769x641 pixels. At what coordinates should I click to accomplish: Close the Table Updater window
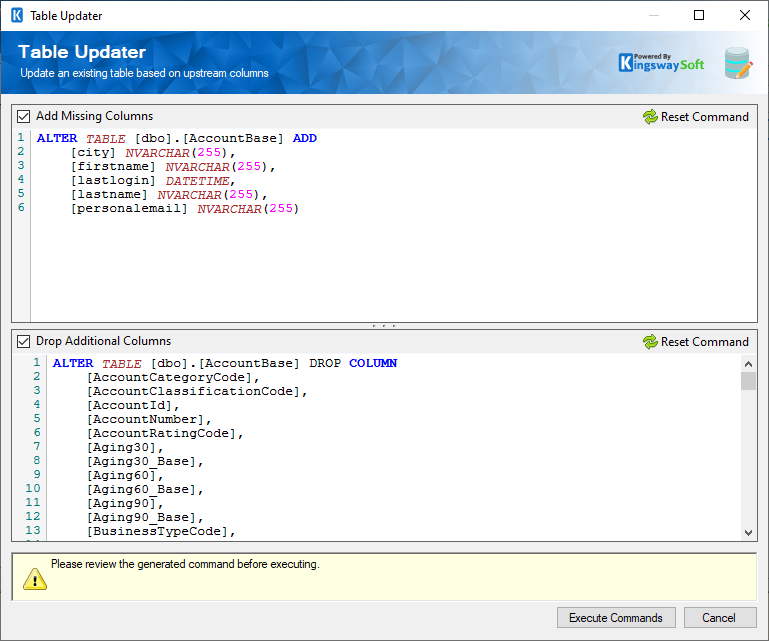(x=744, y=15)
